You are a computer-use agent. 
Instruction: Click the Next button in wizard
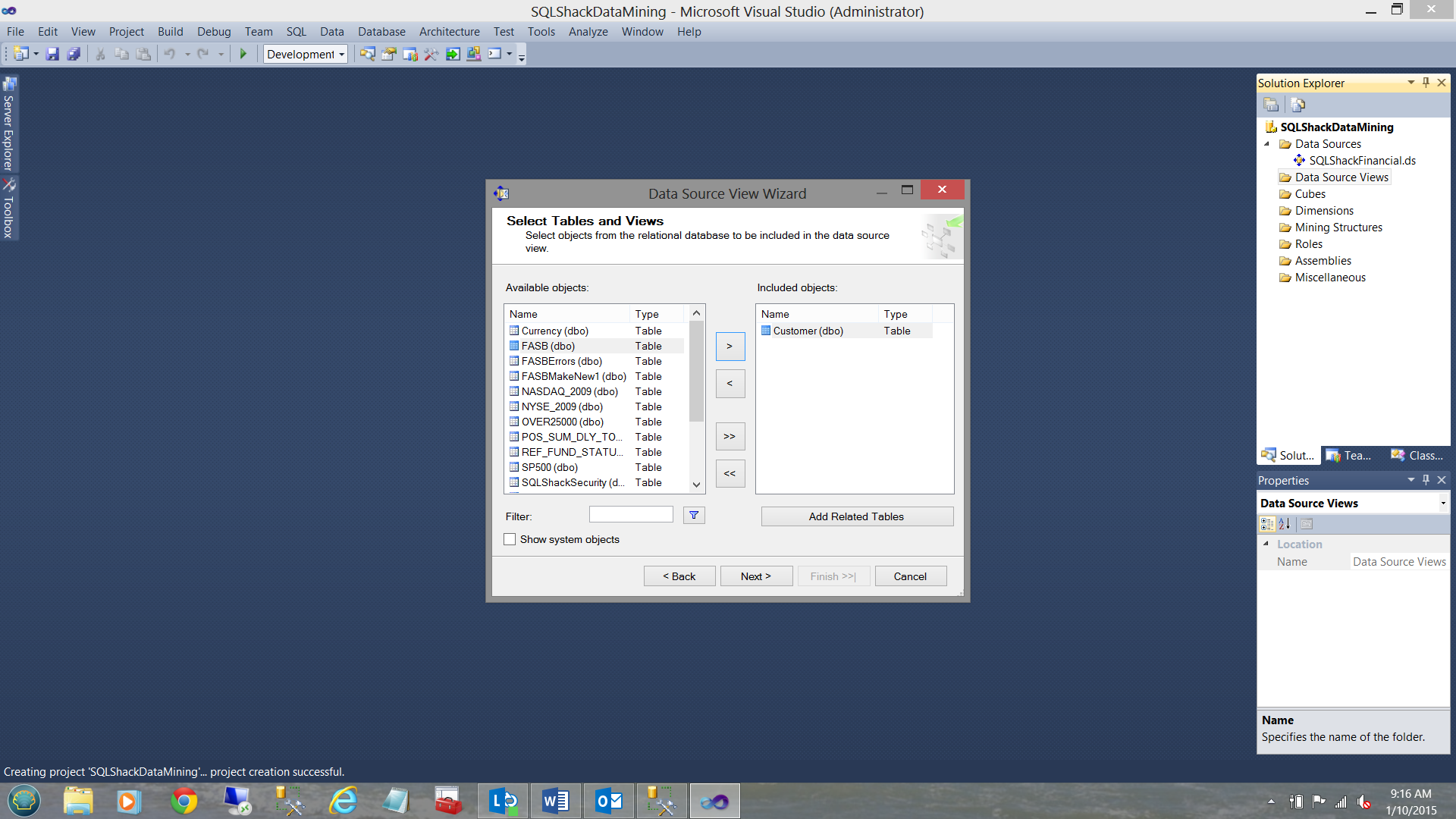[755, 576]
